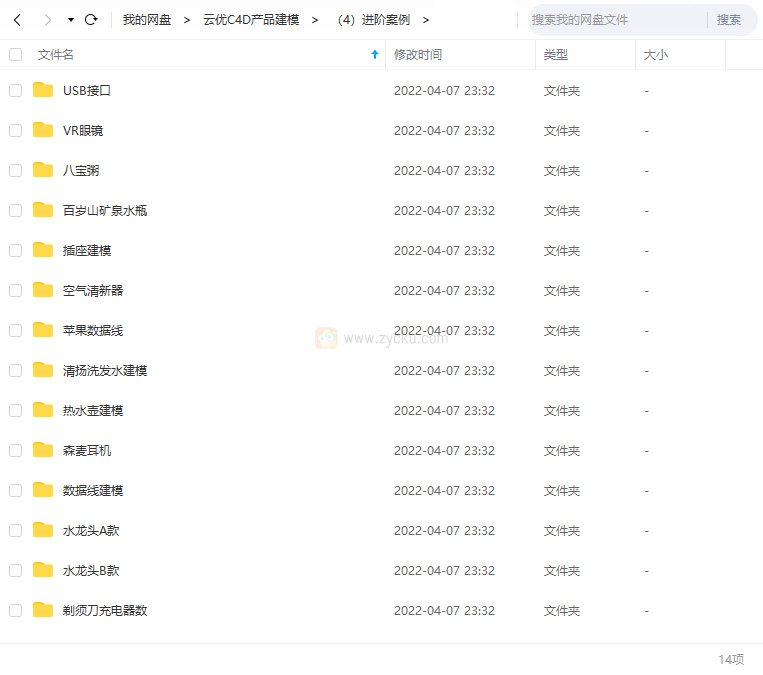Tick the checkbox for 剃须刀充电器数
Viewport: 763px width, 675px height.
pos(15,610)
